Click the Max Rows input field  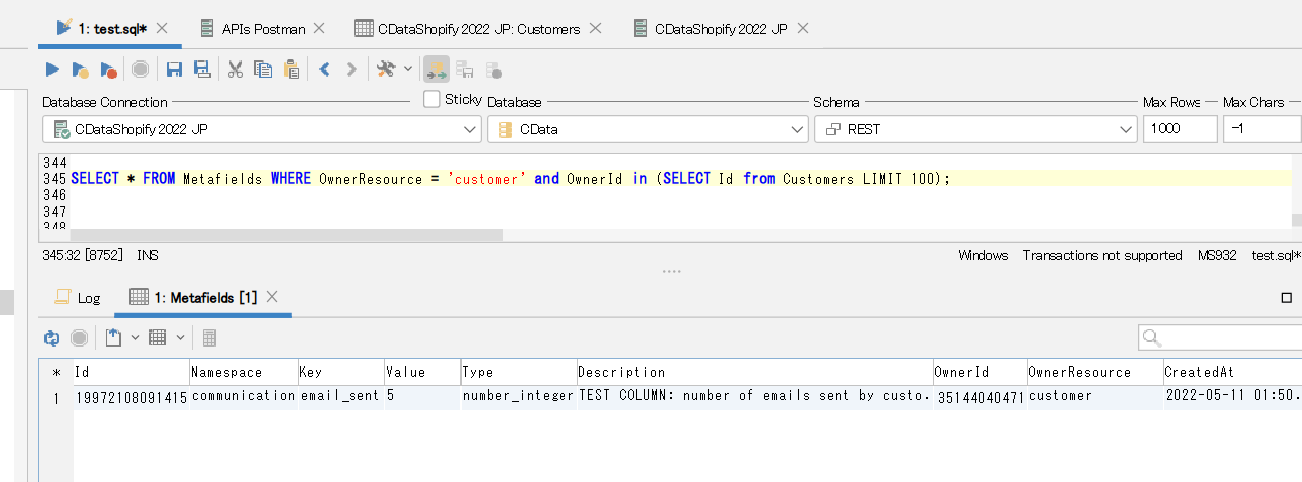pos(1179,129)
